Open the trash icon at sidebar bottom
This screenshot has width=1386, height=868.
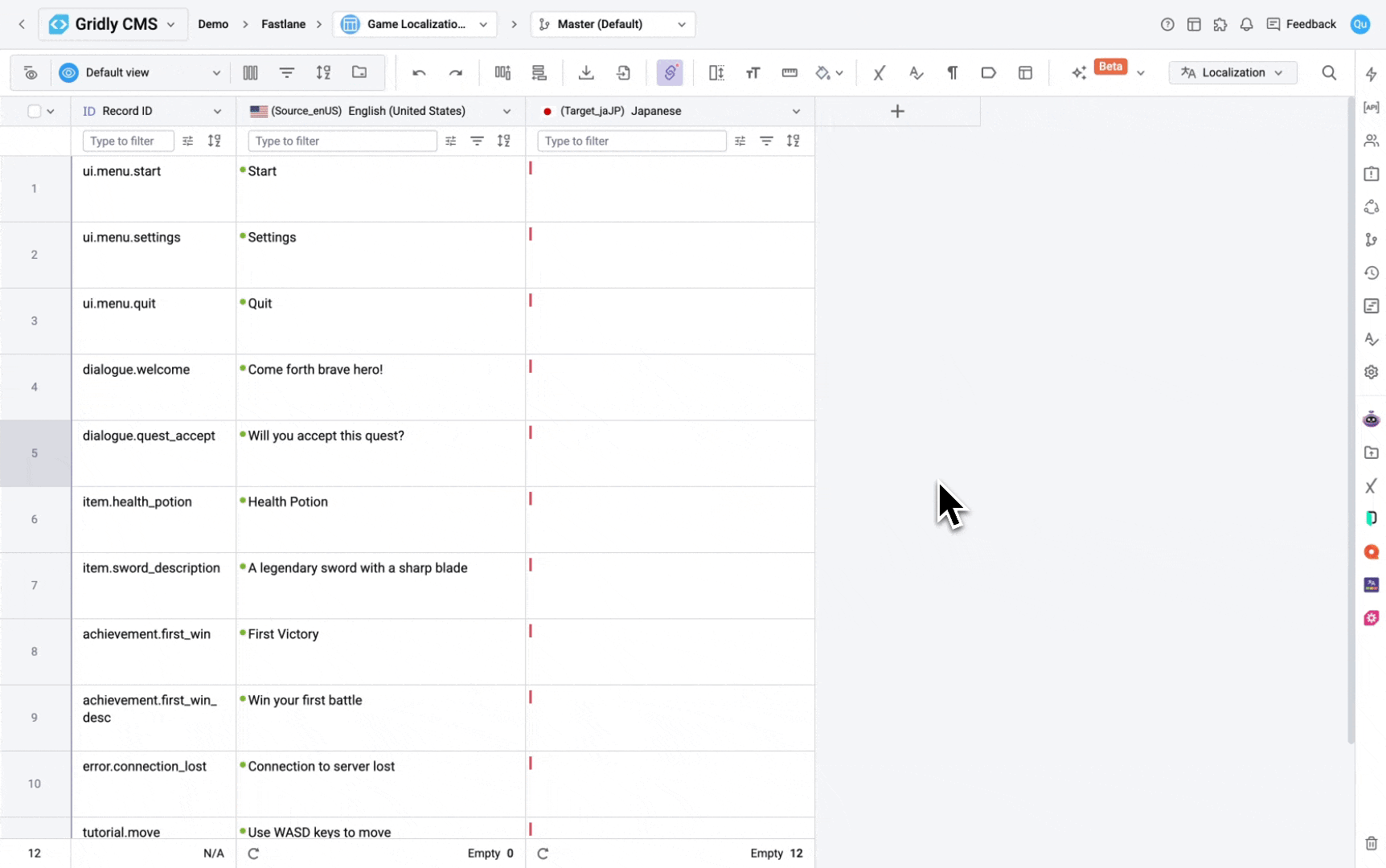pyautogui.click(x=1371, y=843)
